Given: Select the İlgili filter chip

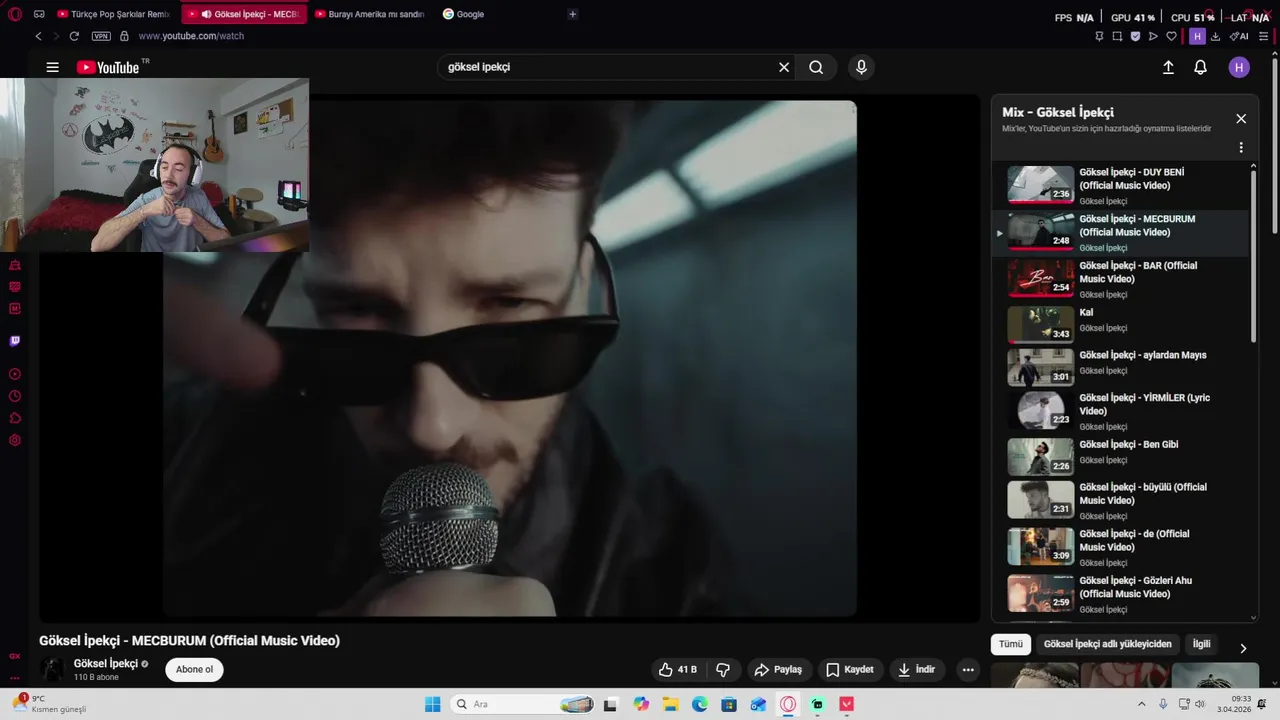Looking at the screenshot, I should coord(1201,644).
